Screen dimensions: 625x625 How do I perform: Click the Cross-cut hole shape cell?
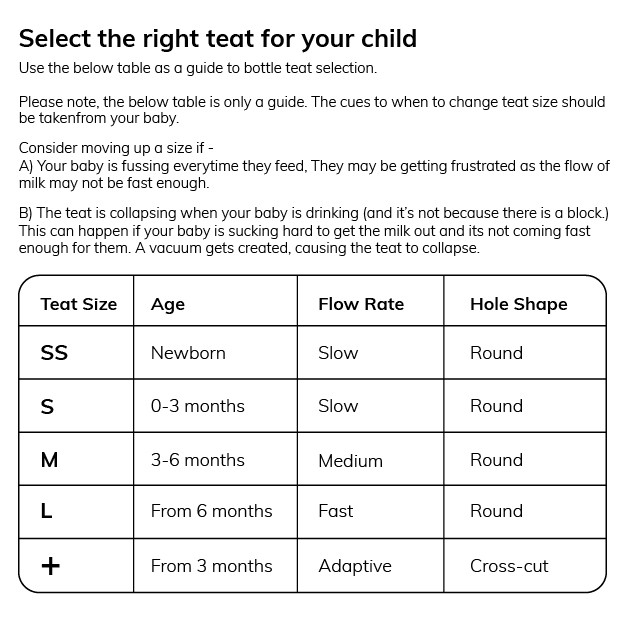(509, 566)
